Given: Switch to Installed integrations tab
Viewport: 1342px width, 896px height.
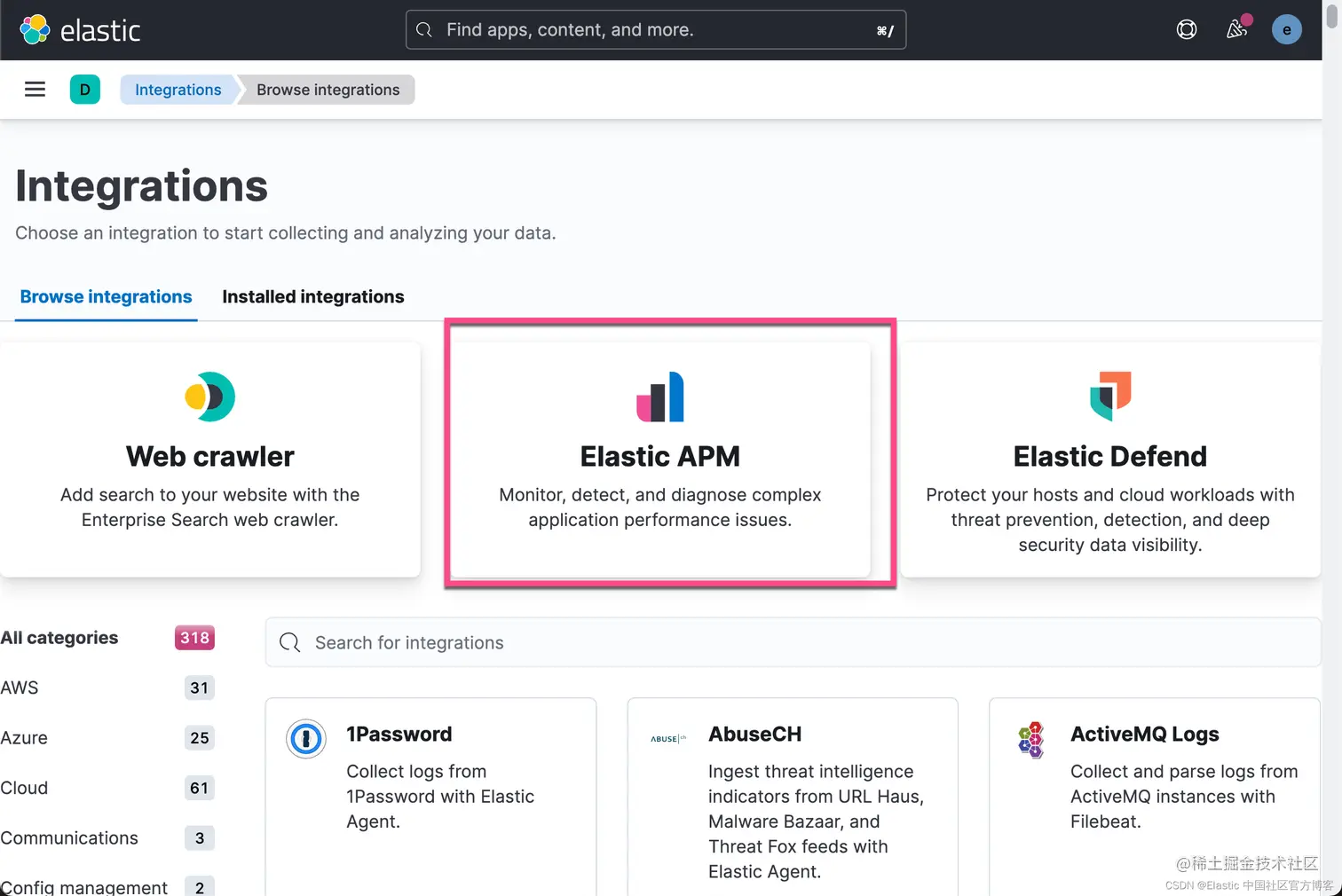Looking at the screenshot, I should [x=312, y=297].
